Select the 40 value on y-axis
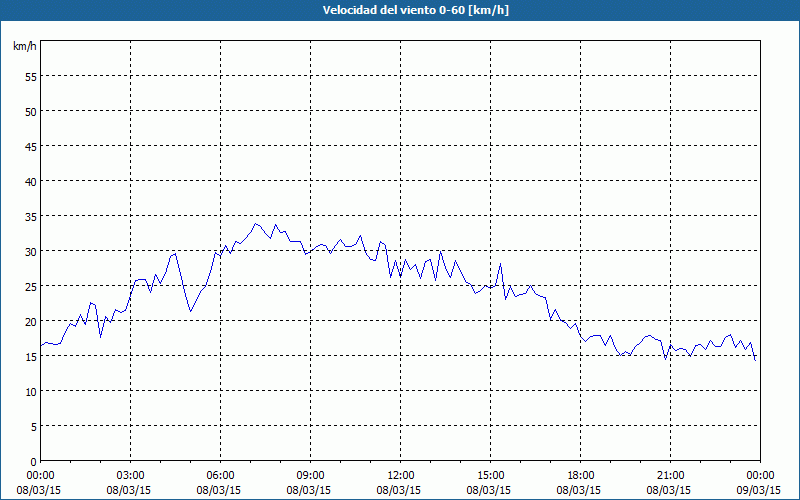800x500 pixels. click(31, 182)
